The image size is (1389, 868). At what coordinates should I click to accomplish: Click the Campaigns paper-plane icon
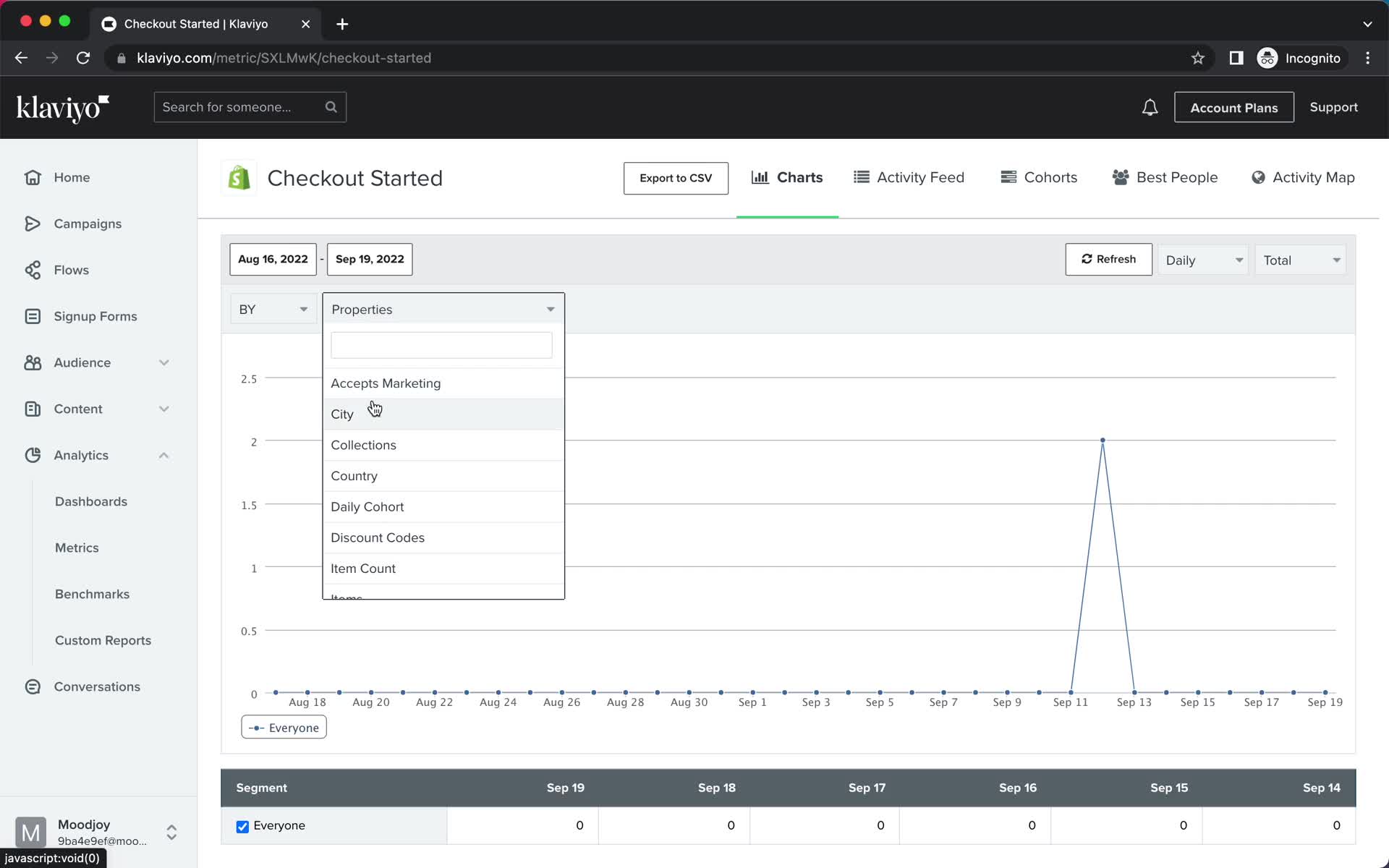coord(33,224)
